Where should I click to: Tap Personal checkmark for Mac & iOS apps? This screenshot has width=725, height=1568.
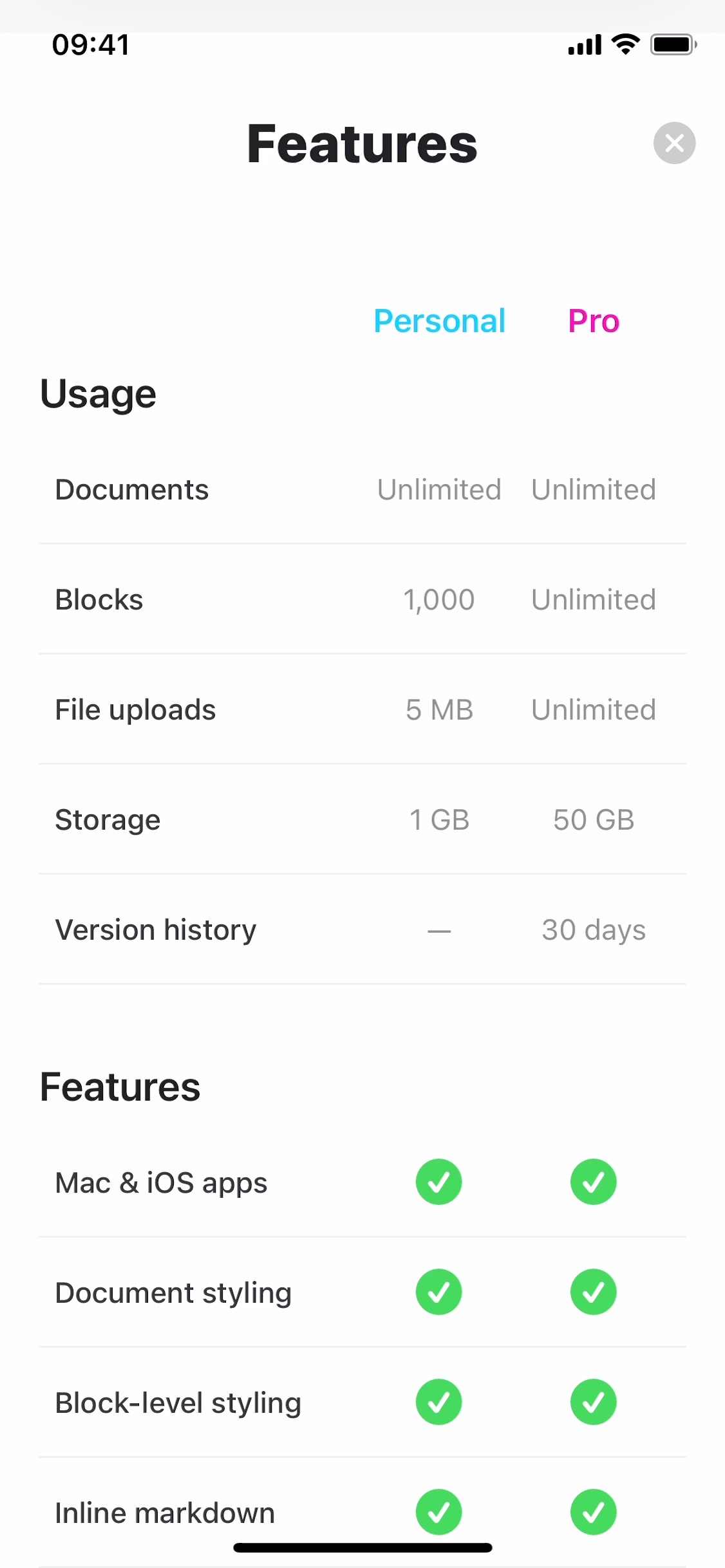click(x=439, y=1182)
